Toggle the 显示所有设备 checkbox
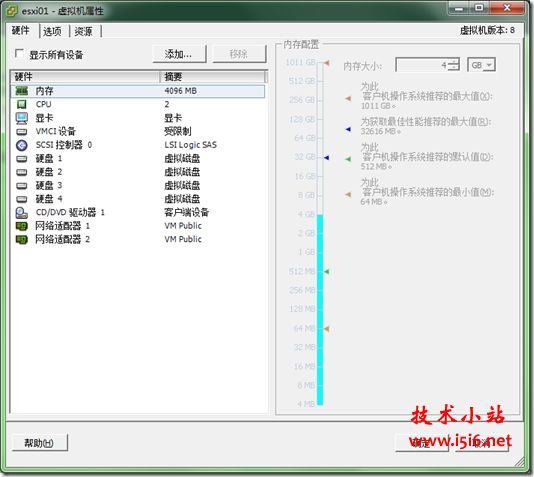 coord(19,53)
